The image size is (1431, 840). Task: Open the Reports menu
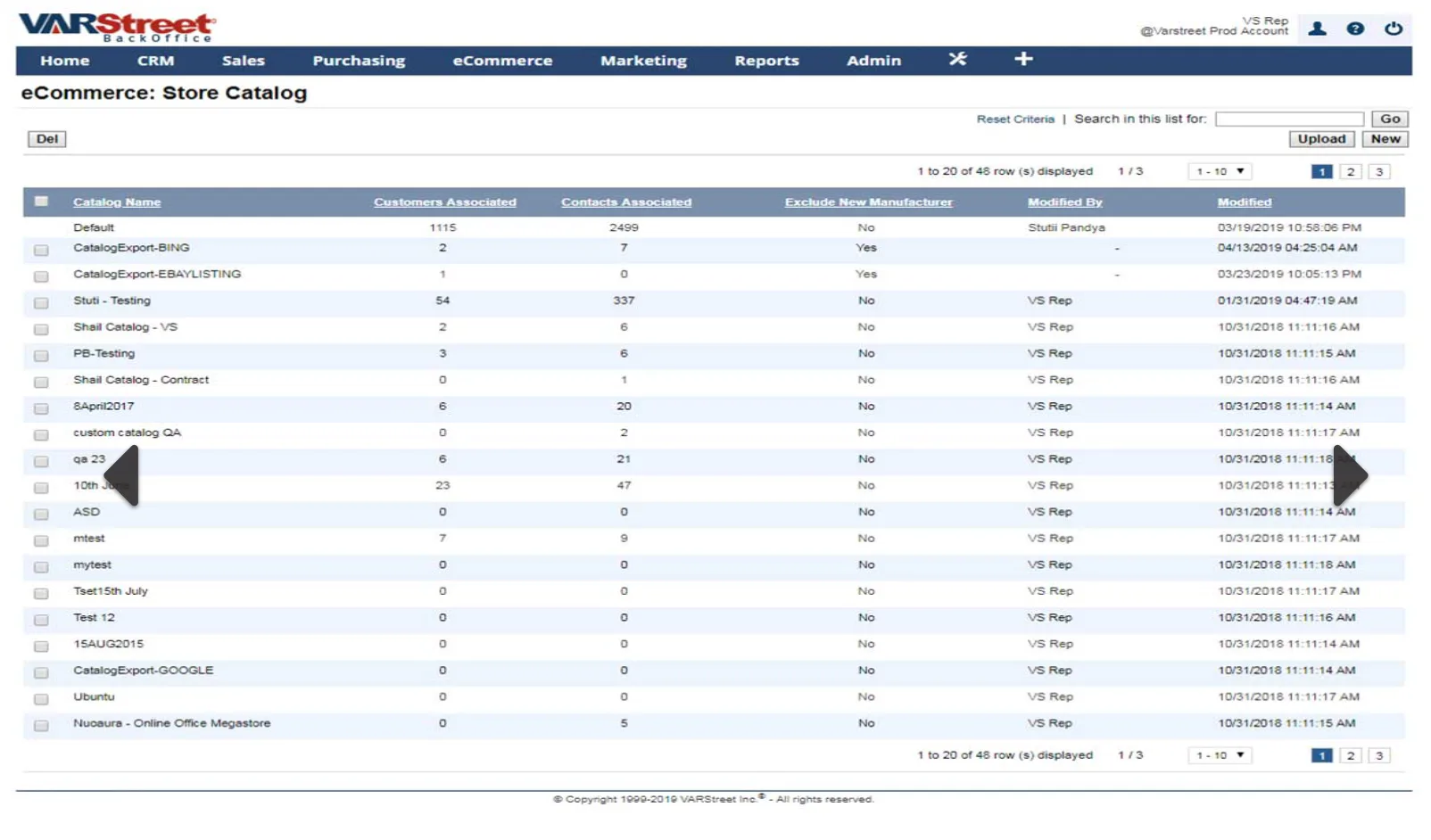tap(766, 61)
